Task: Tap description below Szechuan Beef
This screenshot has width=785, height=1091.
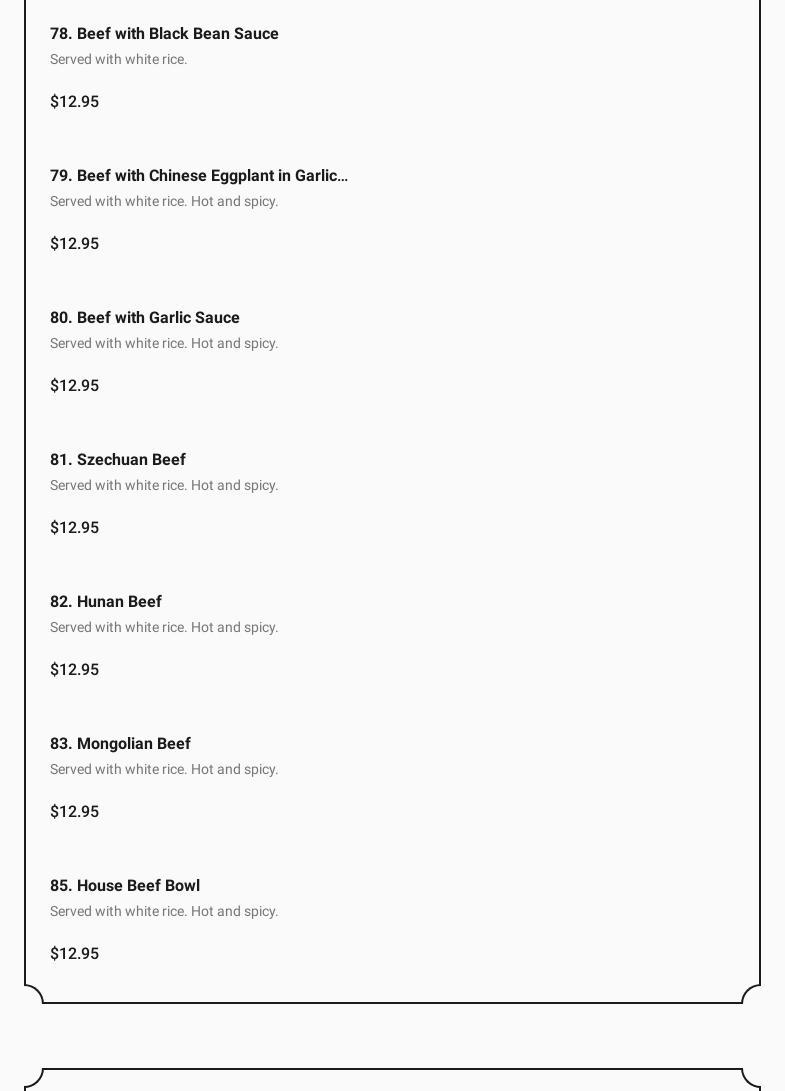Action: [x=164, y=486]
